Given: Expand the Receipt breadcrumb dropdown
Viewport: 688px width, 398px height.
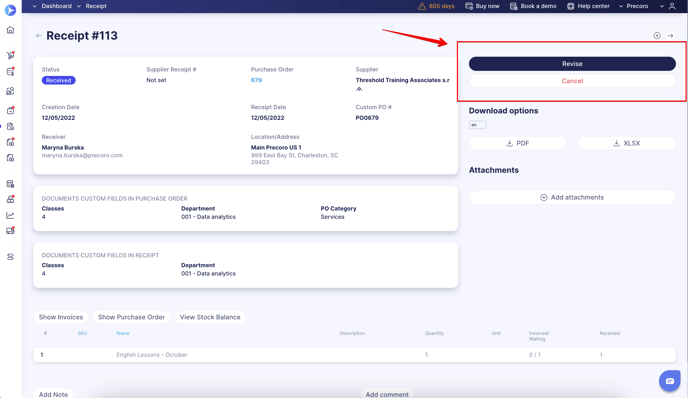Looking at the screenshot, I should tap(79, 6).
